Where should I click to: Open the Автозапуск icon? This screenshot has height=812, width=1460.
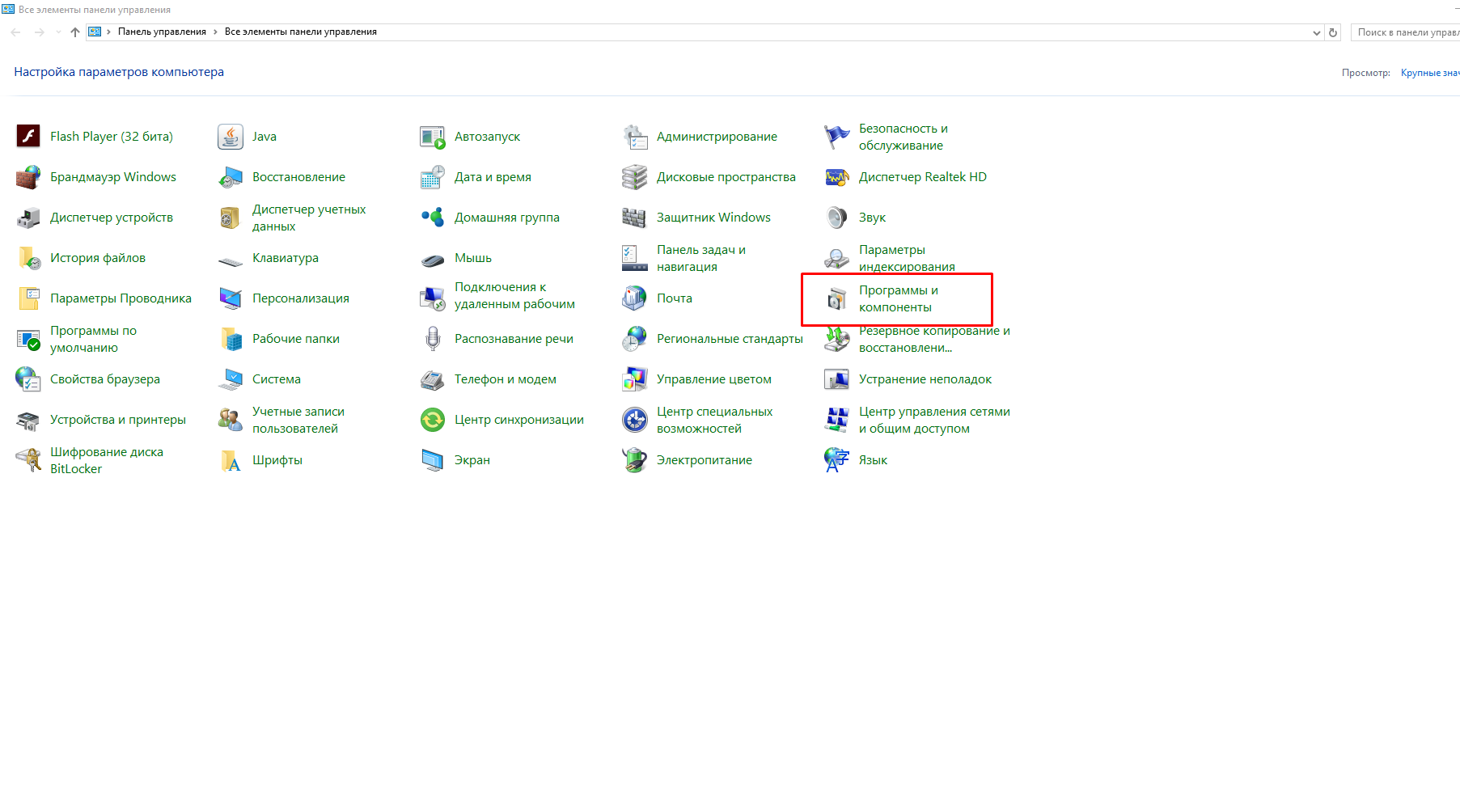click(x=433, y=137)
